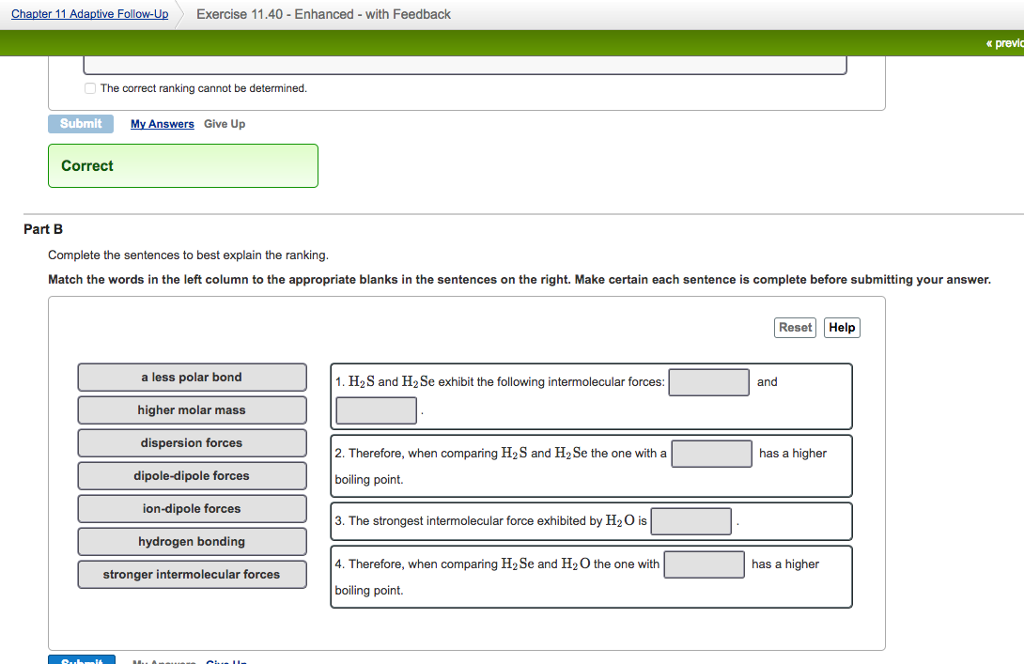This screenshot has width=1024, height=664.
Task: Select the 'dispersion forces' tile
Action: [192, 443]
